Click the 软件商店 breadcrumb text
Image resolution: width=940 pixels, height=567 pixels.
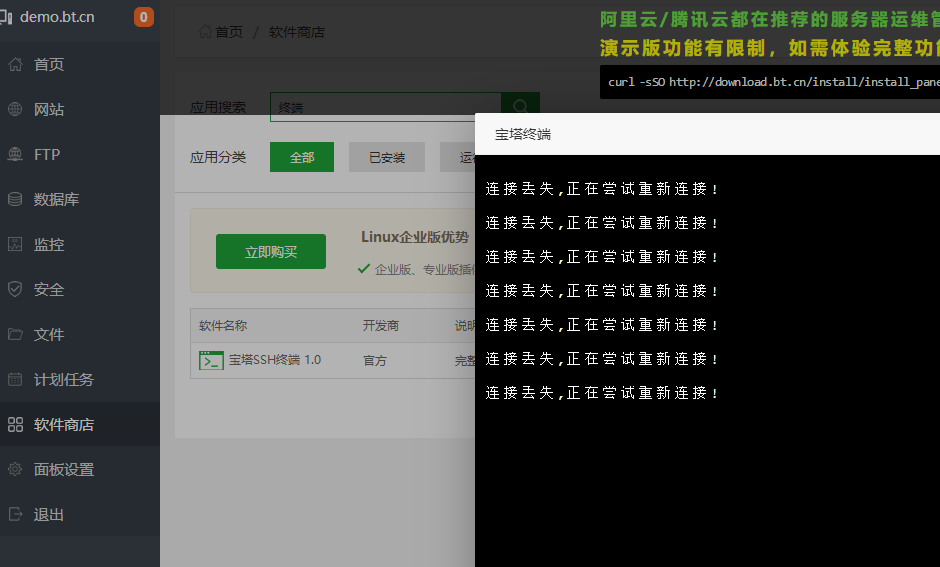(x=297, y=32)
